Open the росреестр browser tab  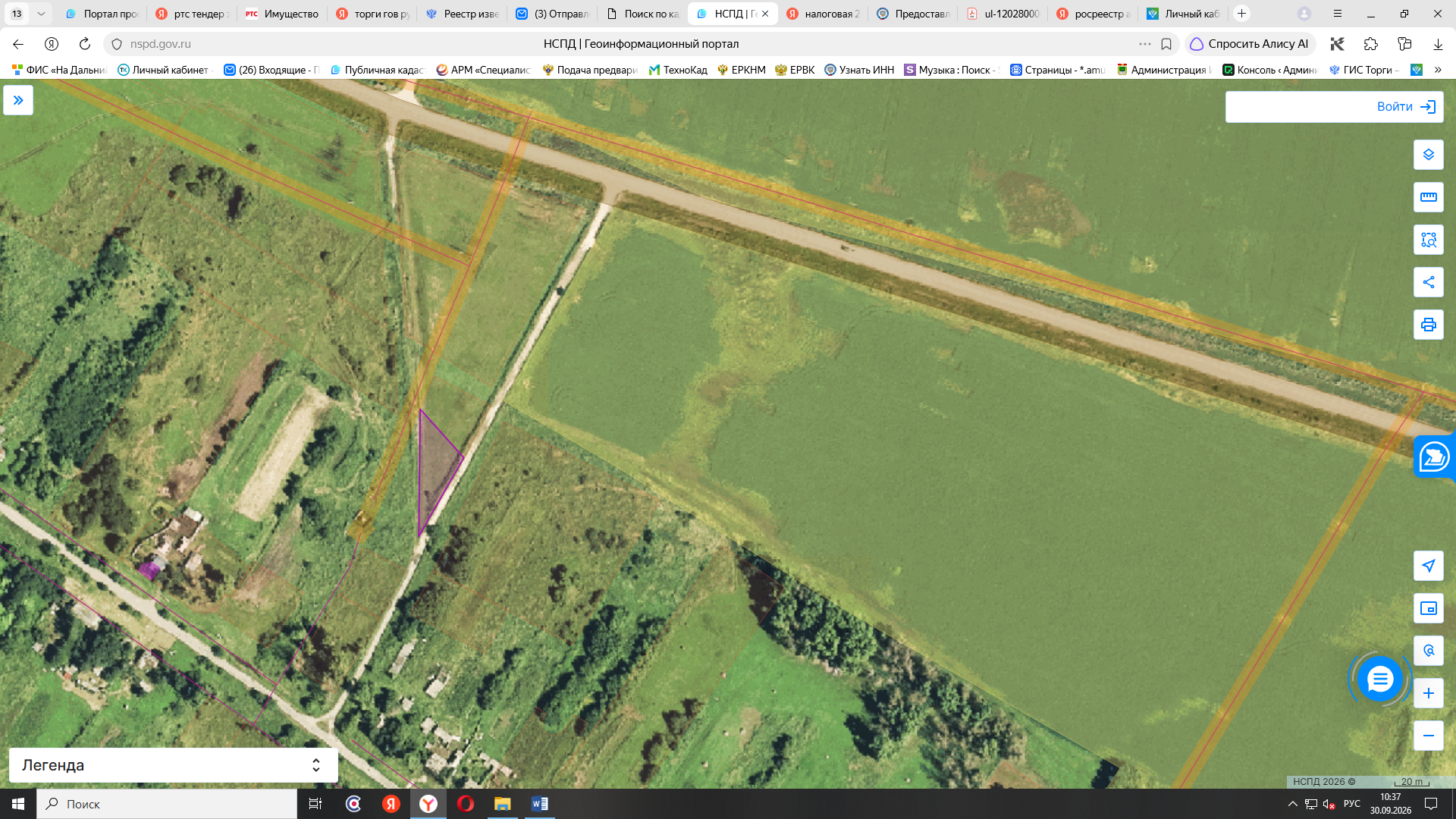pos(1094,14)
